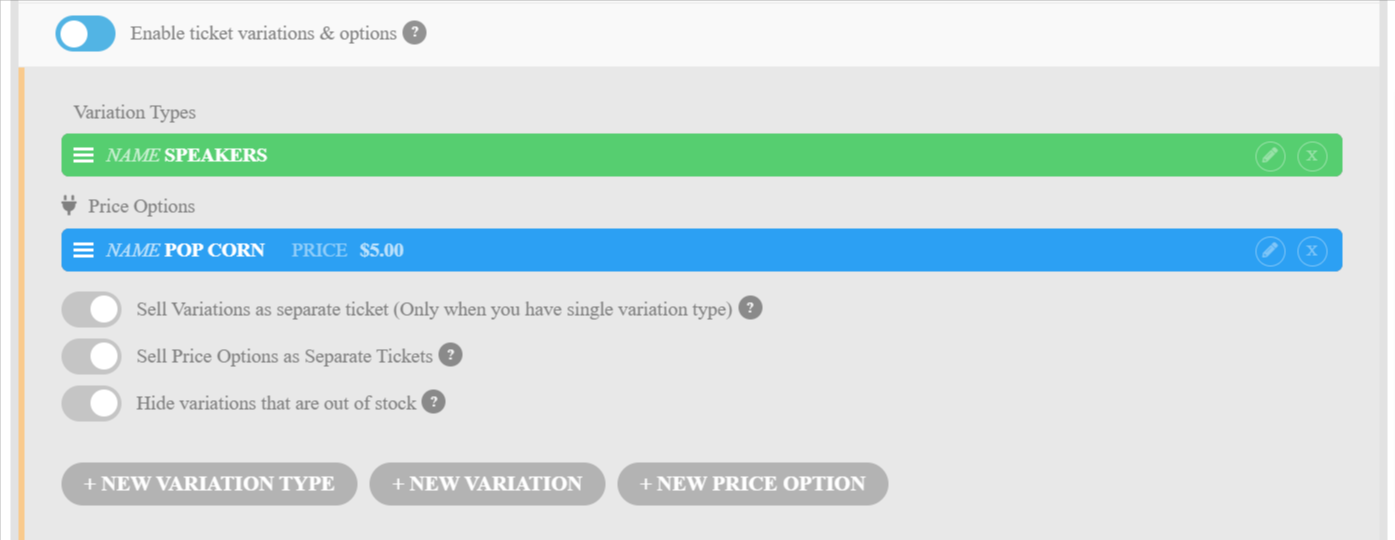The width and height of the screenshot is (1395, 540).
Task: Edit the POP CORN price option pencil
Action: [x=1270, y=251]
